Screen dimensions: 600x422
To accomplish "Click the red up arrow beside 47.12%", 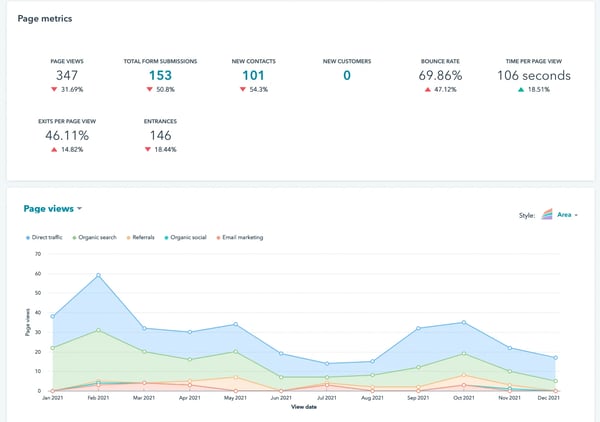I will pos(428,89).
